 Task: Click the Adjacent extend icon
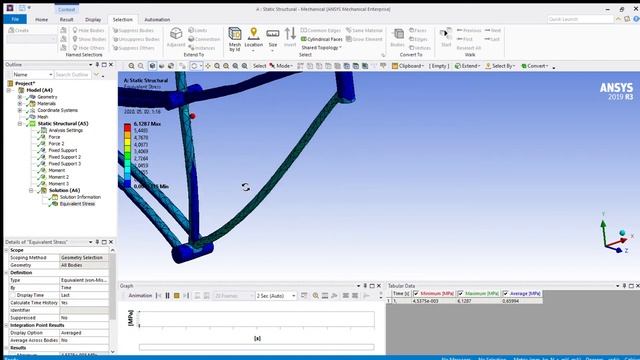tap(176, 38)
